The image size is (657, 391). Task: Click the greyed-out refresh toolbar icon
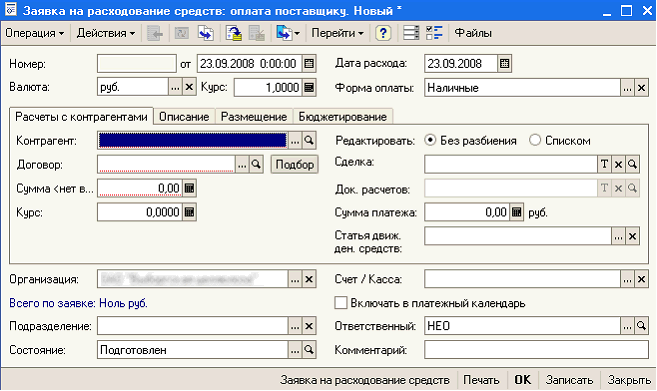pyautogui.click(x=181, y=33)
